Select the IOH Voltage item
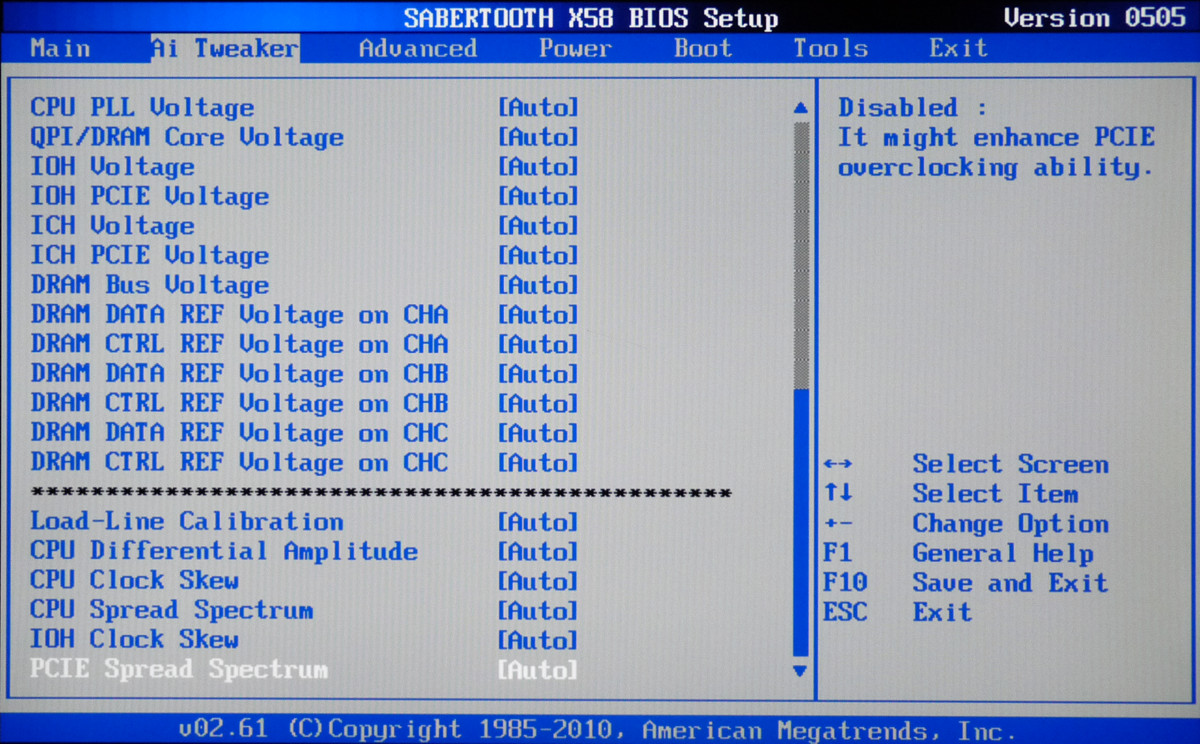This screenshot has width=1200, height=744. (x=112, y=166)
